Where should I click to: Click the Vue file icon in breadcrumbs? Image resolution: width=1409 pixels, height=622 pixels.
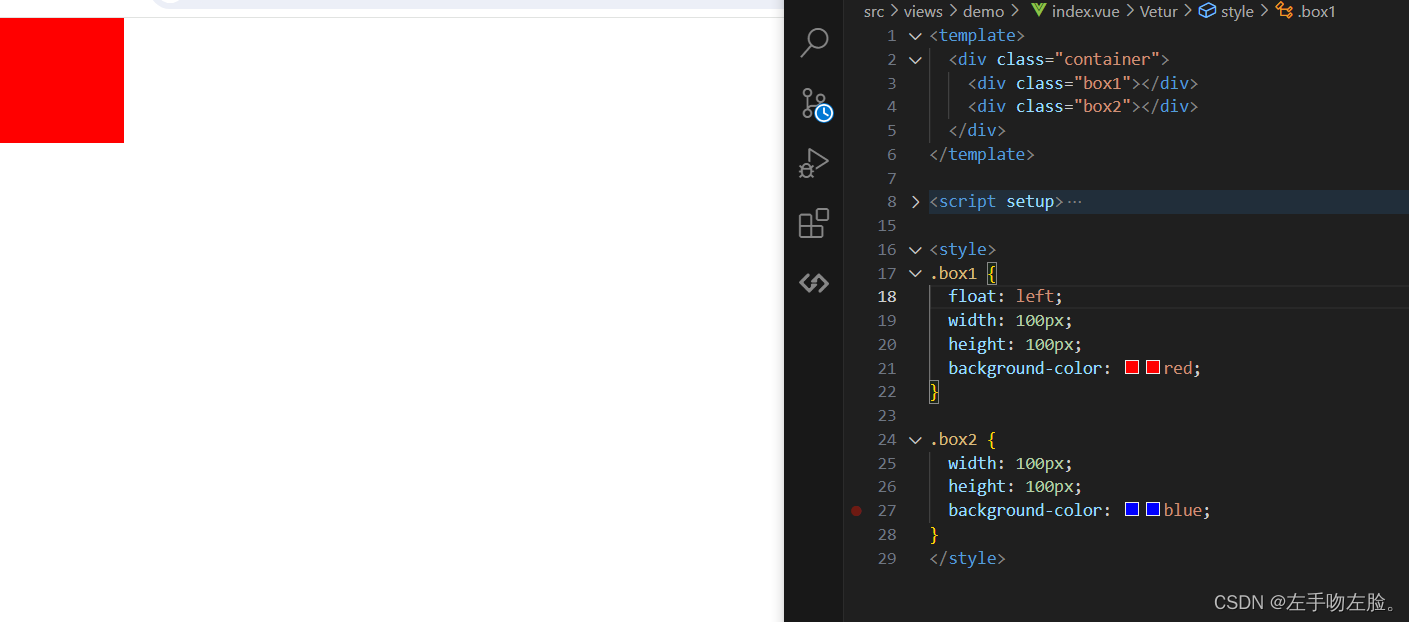coord(1038,11)
